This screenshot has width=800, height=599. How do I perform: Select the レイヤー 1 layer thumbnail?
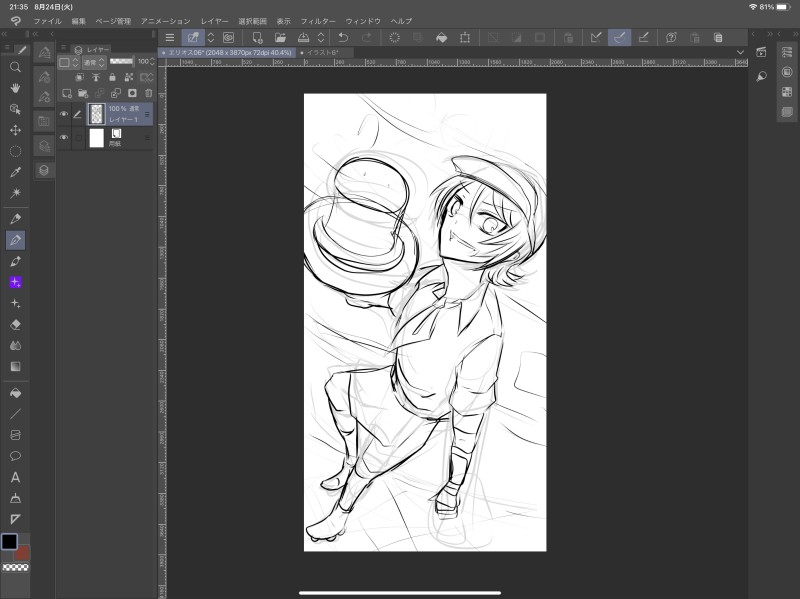coord(97,114)
